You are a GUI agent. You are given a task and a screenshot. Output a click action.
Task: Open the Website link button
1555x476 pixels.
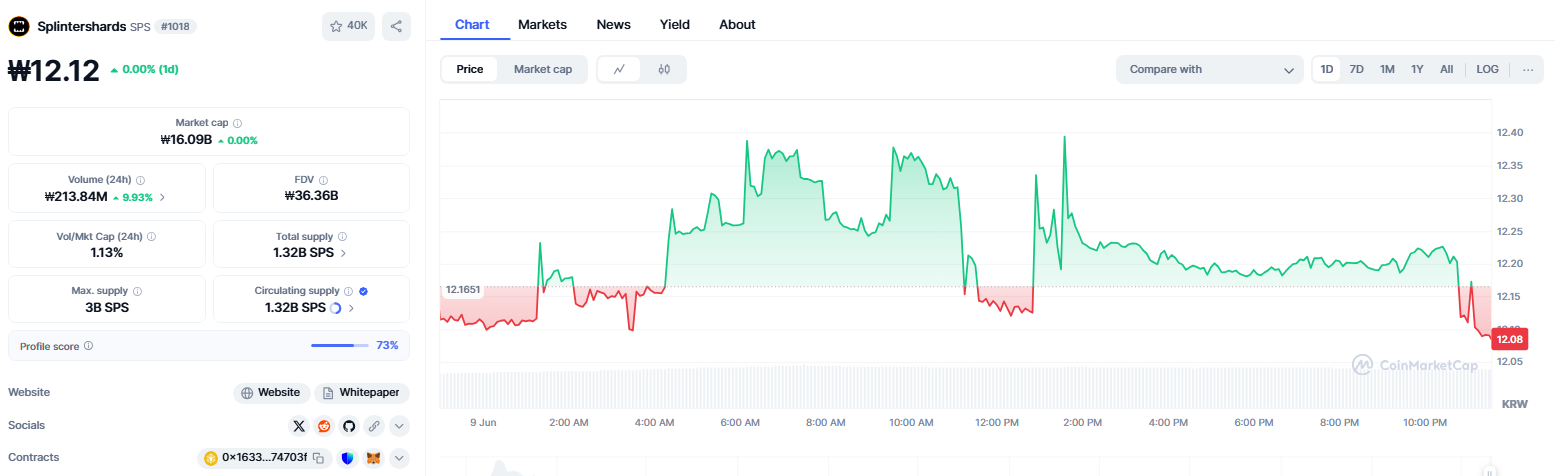coord(271,393)
